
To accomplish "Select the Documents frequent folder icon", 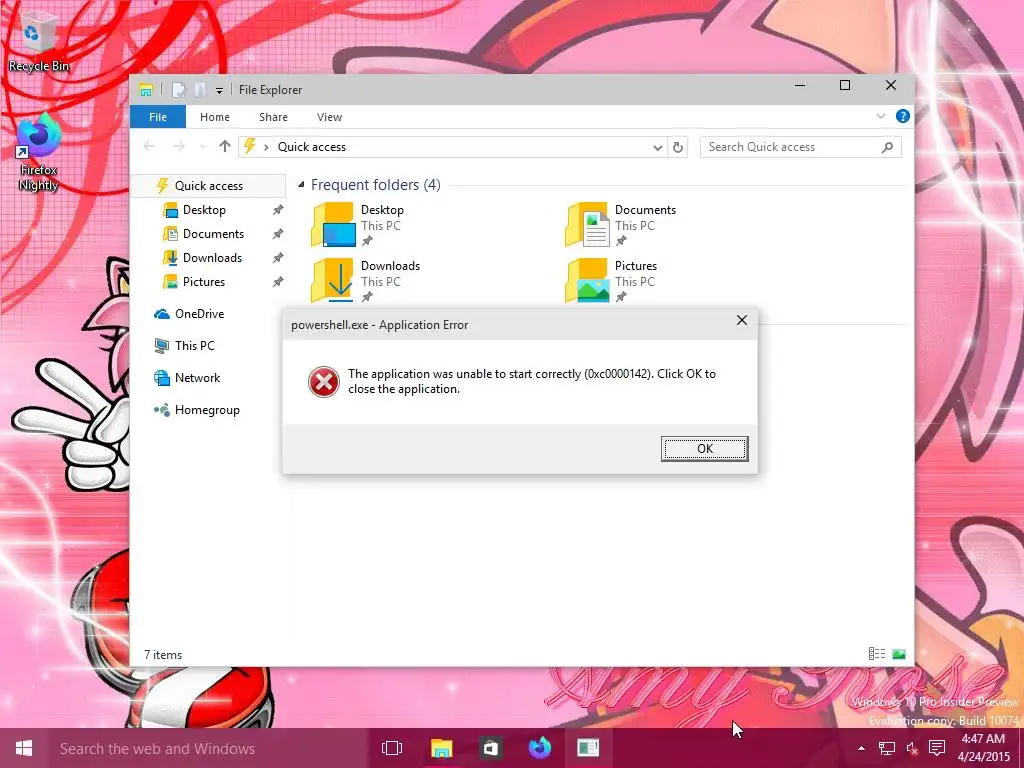I will pos(587,225).
